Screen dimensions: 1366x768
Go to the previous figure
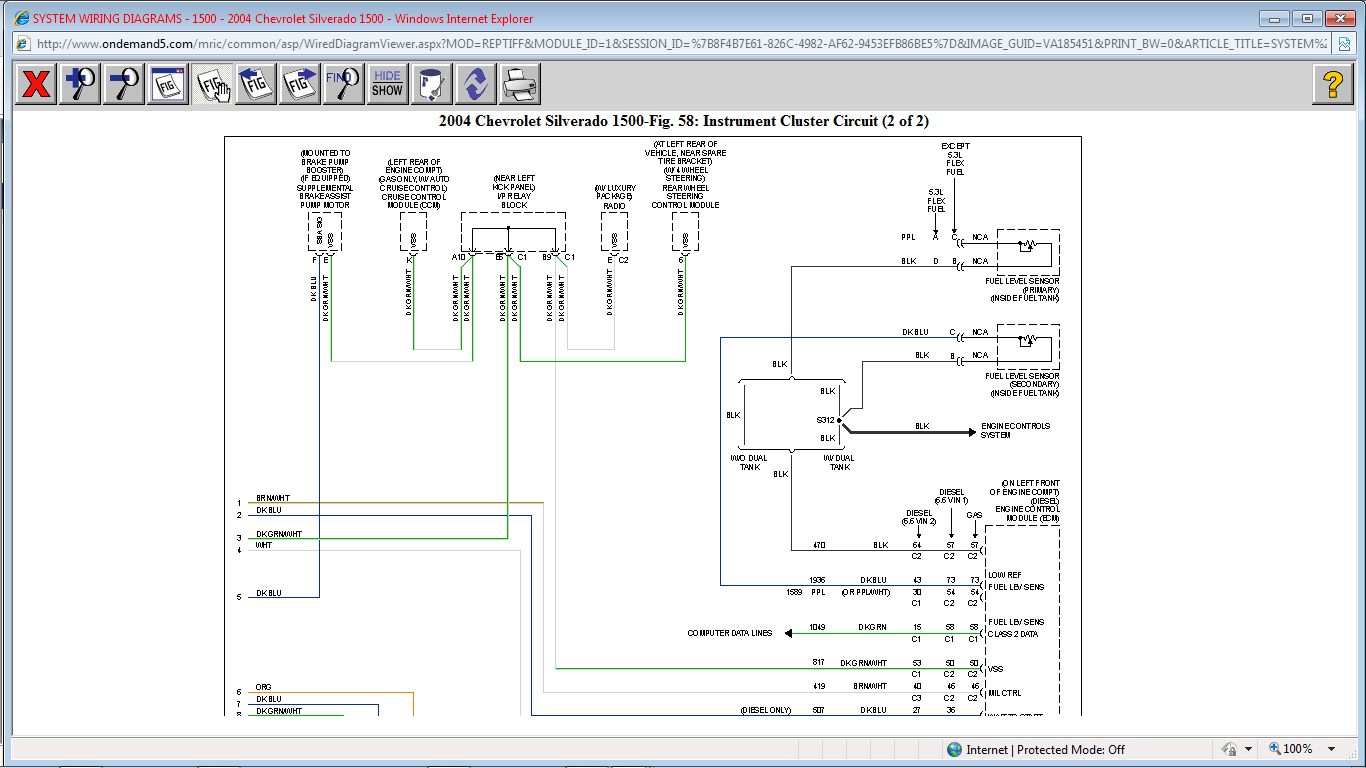tap(256, 84)
